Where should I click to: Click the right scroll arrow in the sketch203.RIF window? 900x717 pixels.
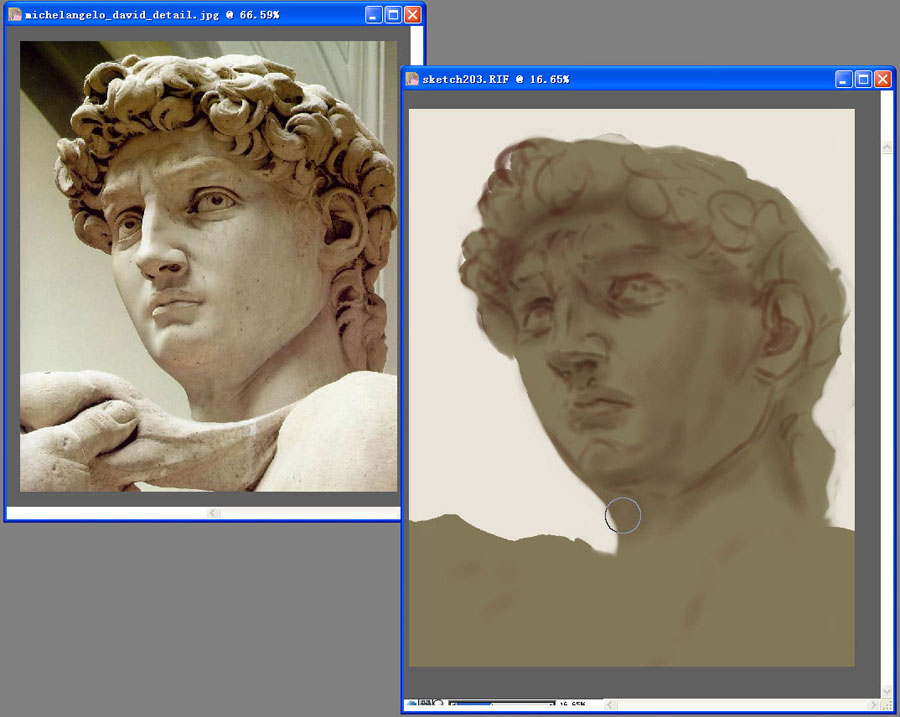click(874, 704)
